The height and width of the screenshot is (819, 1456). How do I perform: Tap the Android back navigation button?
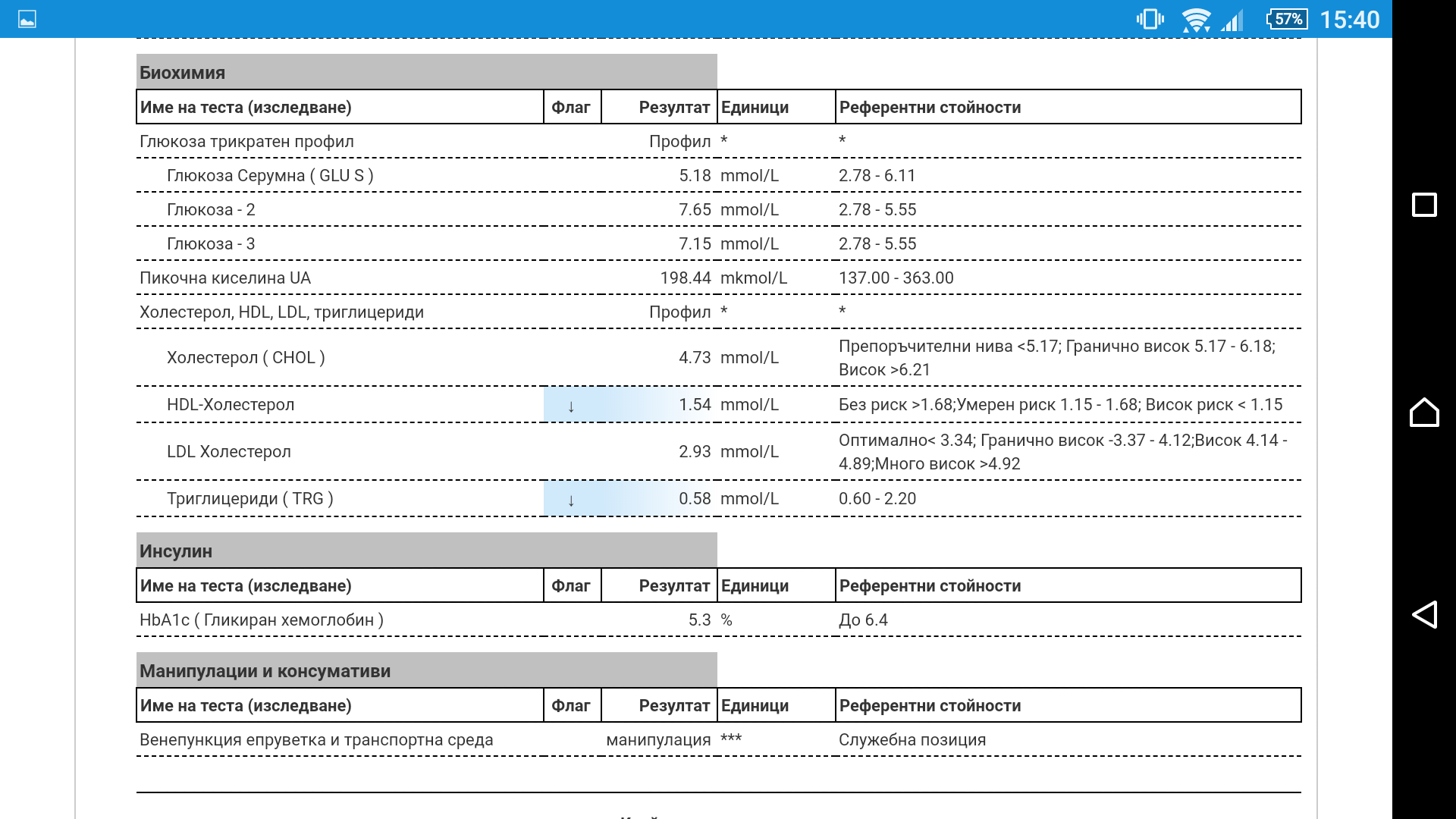1423,614
